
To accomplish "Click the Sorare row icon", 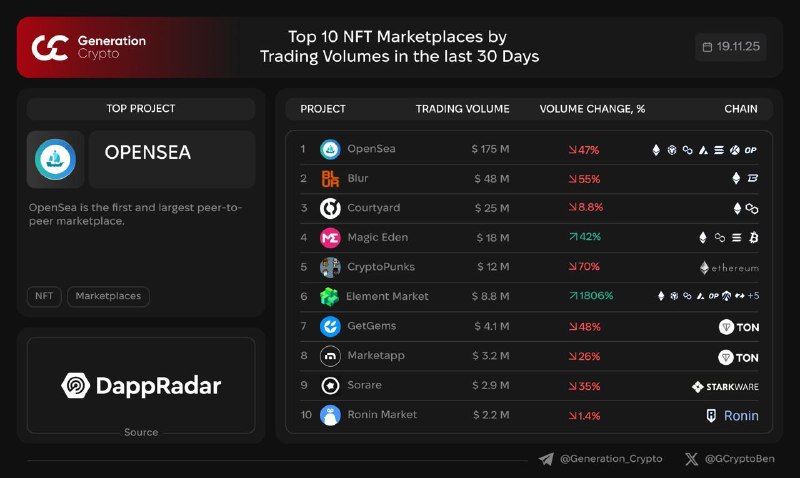I will pos(330,385).
